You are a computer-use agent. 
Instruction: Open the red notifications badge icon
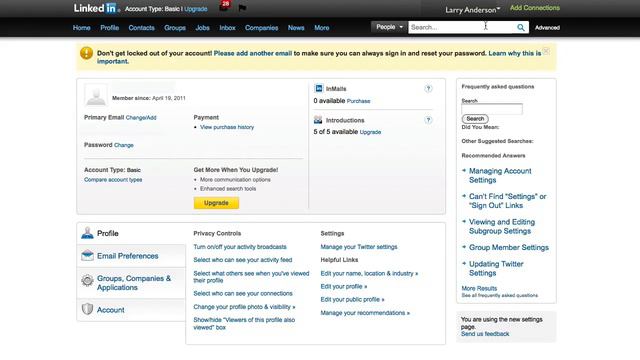[224, 5]
